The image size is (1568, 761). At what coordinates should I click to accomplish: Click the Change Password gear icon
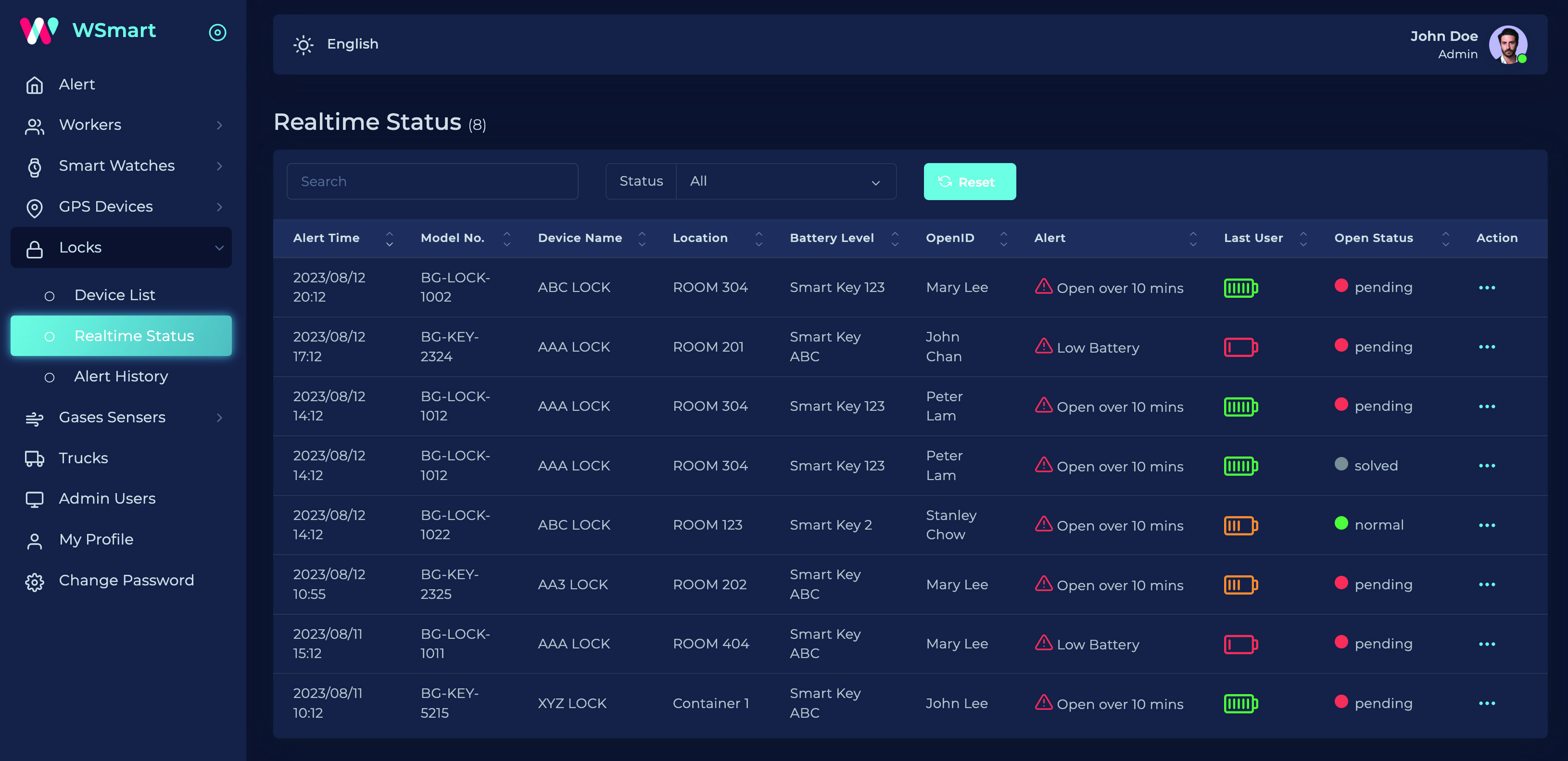click(x=35, y=582)
